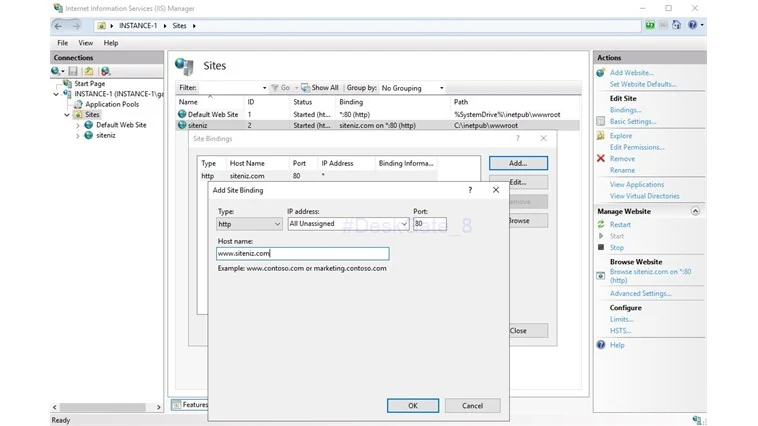Click the Explore folder icon
Screen dimensions: 758x426
tap(601, 136)
